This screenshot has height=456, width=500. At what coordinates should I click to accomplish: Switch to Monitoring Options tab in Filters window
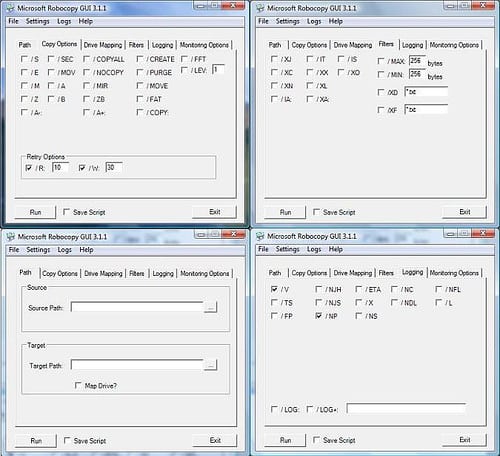[454, 45]
